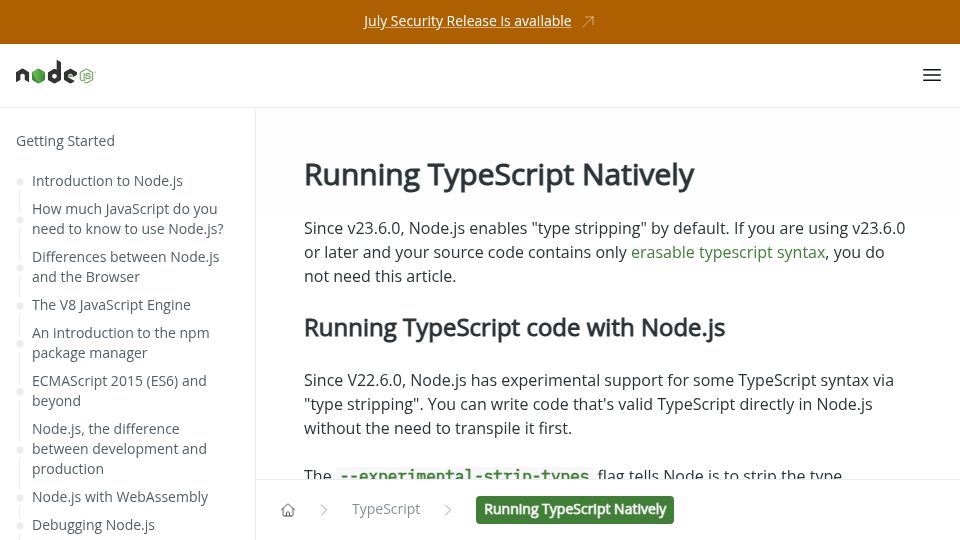Screen dimensions: 960x540
Task: Open Node.js with WebAssembly article
Action: point(120,497)
